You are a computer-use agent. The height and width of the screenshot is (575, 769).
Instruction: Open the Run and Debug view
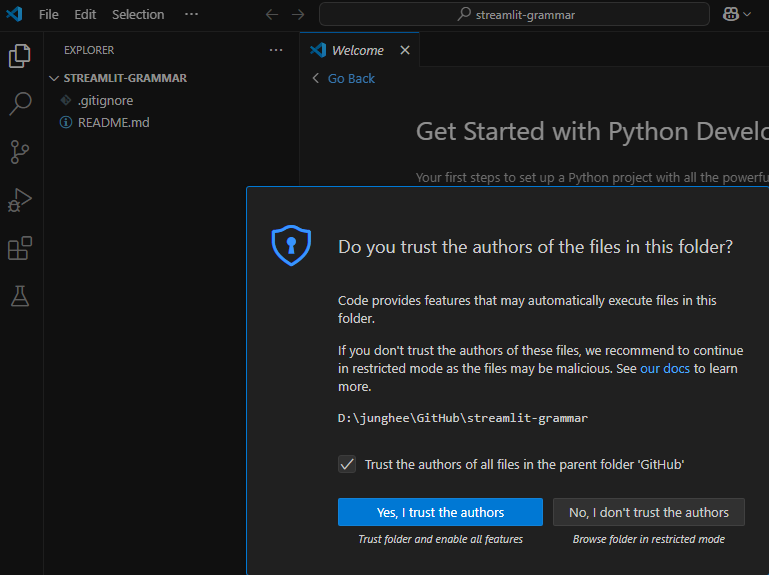[20, 200]
